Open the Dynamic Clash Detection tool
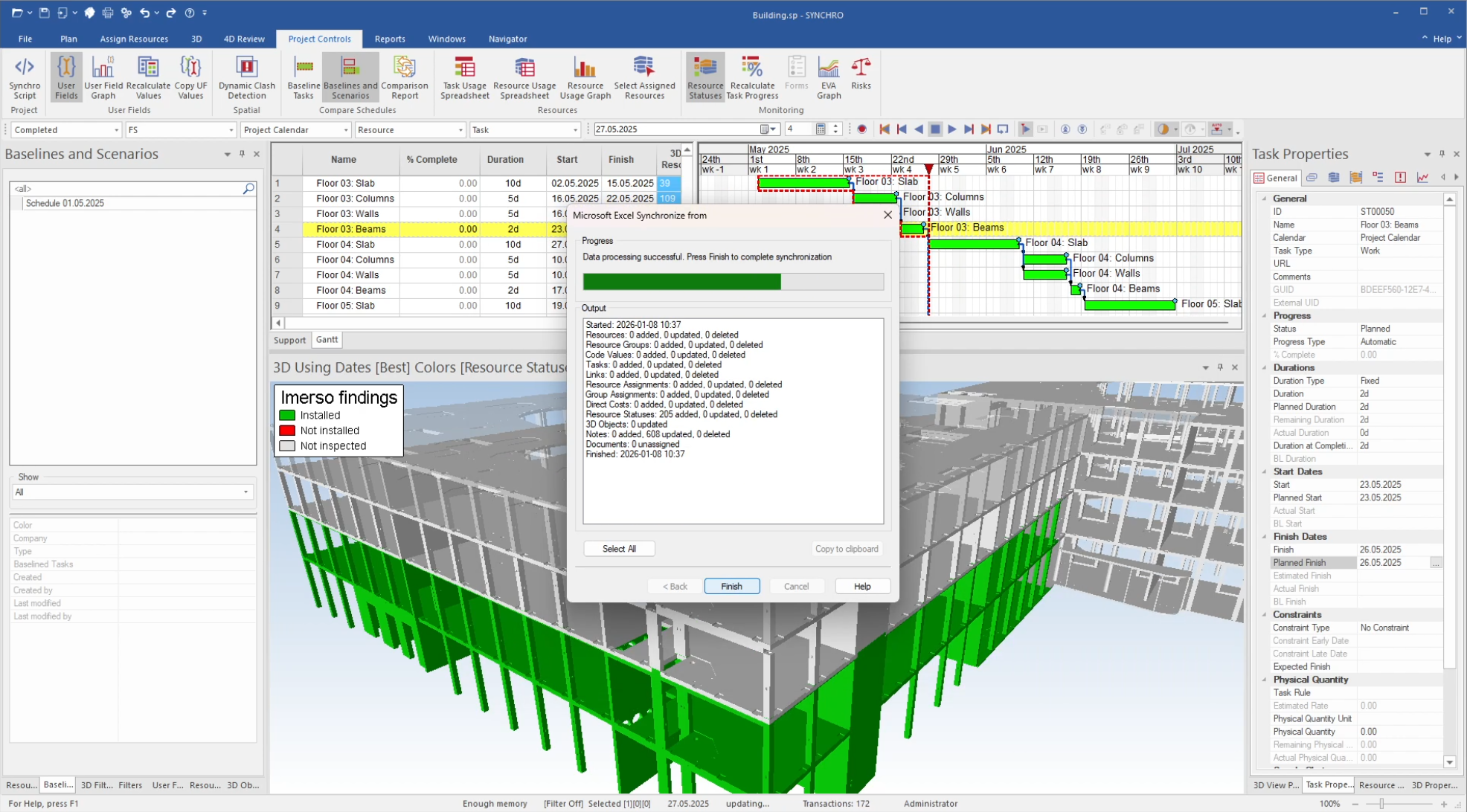The image size is (1467, 812). click(246, 77)
